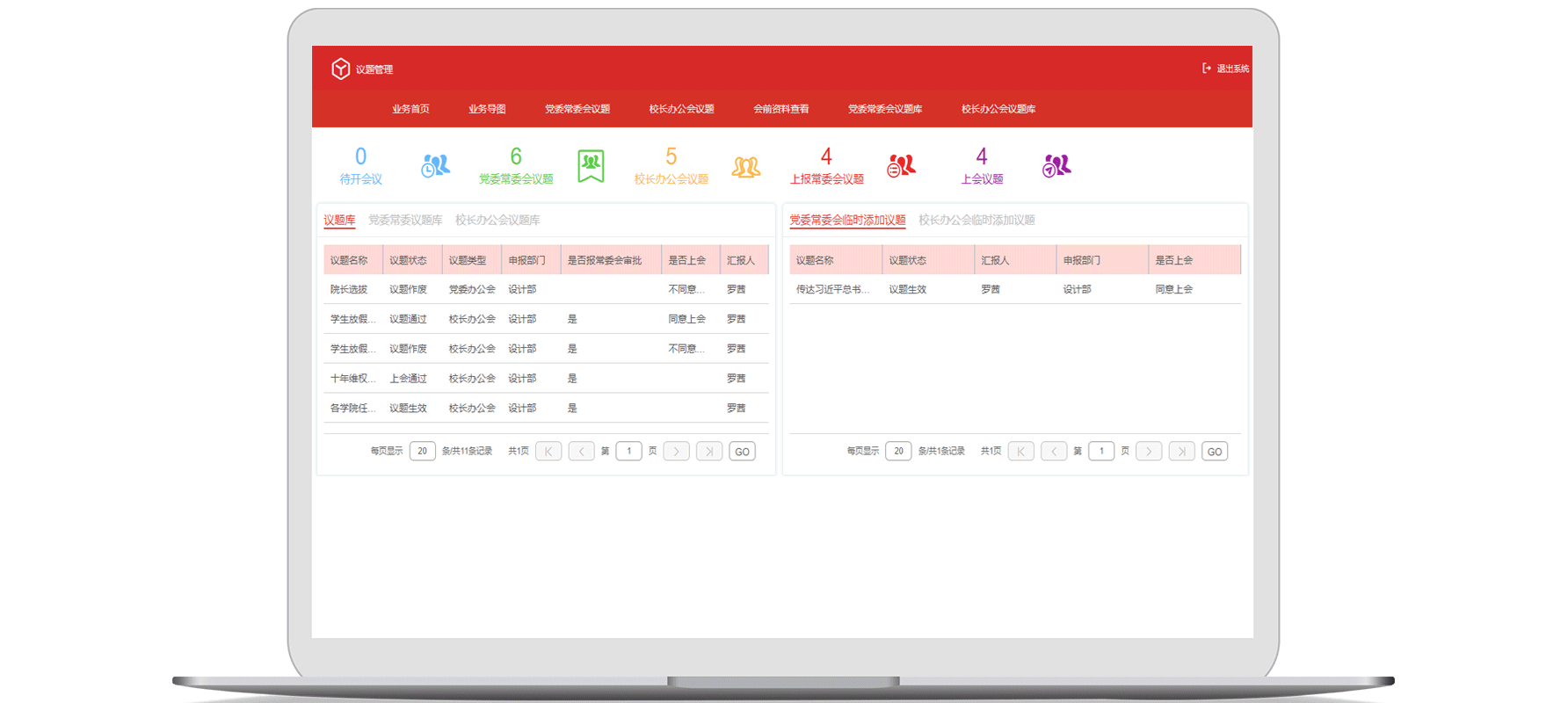
Task: Click the cube logo beside 议题管理
Action: 340,69
